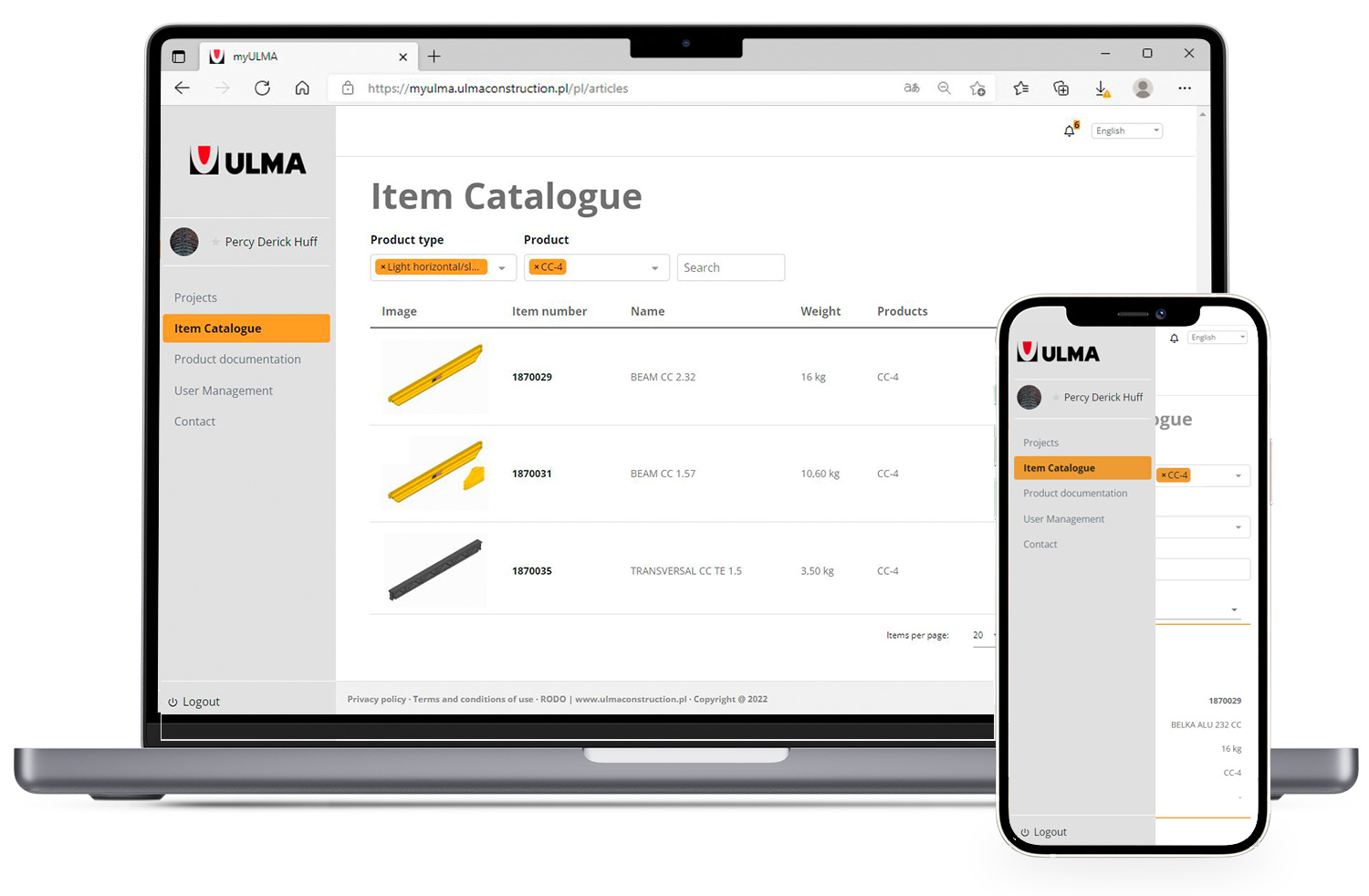This screenshot has width=1369, height=896.
Task: Open User Management in laptop sidebar
Action: coord(224,391)
